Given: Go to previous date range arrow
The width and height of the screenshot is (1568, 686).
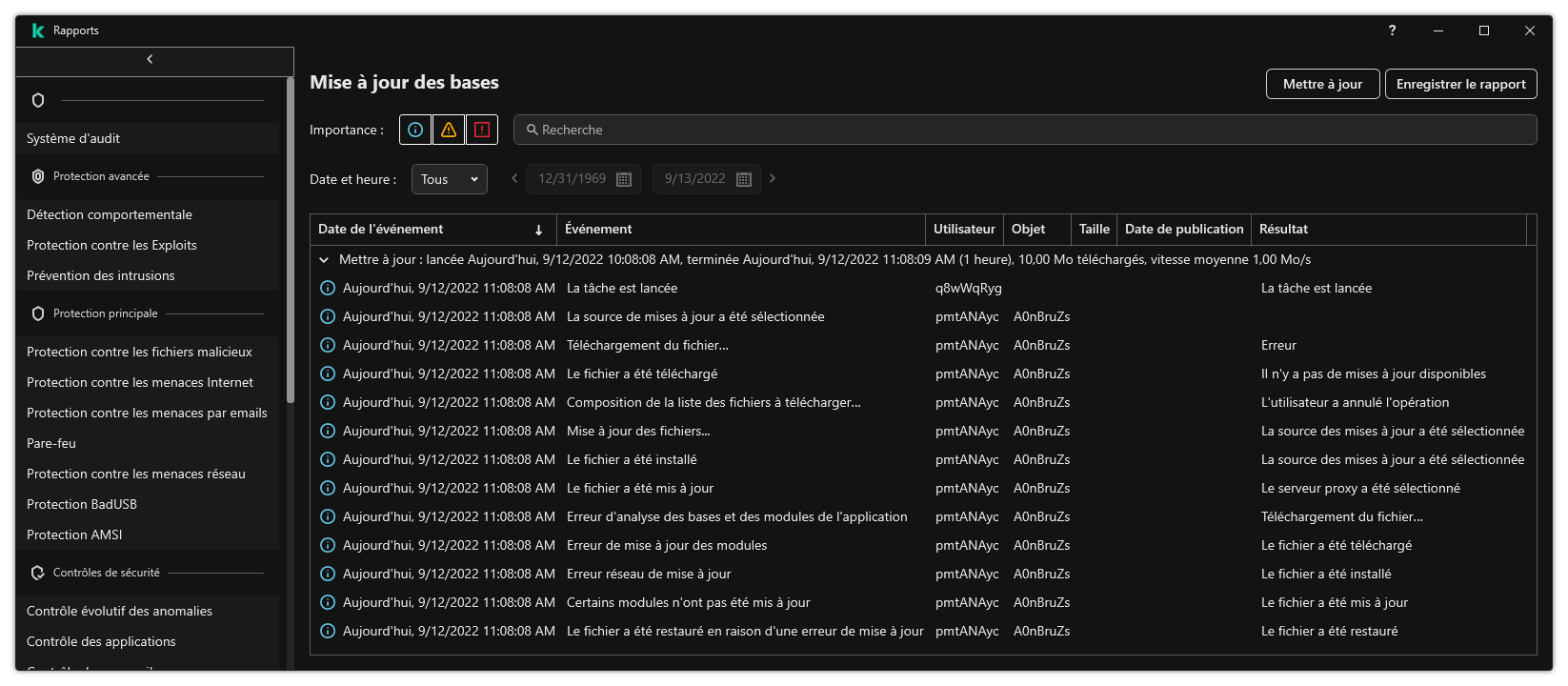Looking at the screenshot, I should coord(514,178).
